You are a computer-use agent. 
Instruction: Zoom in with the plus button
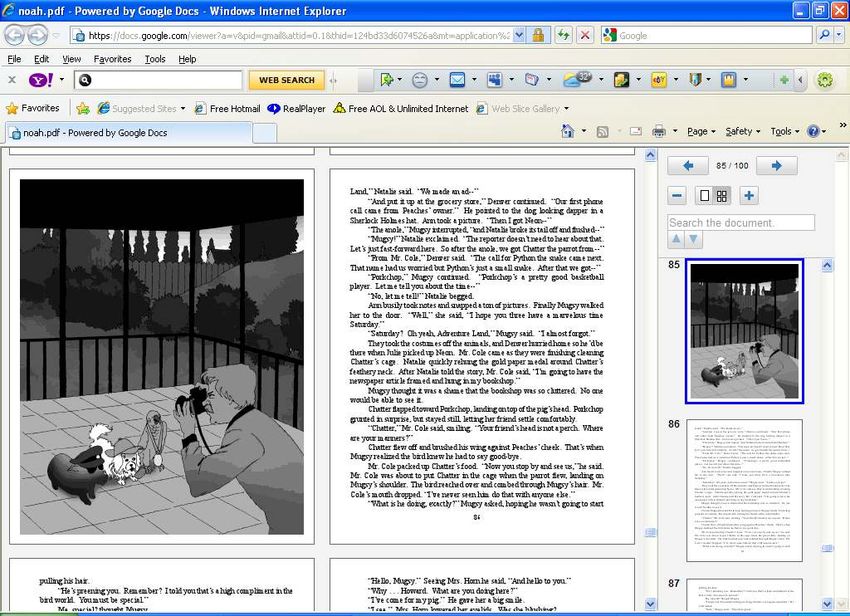click(749, 195)
